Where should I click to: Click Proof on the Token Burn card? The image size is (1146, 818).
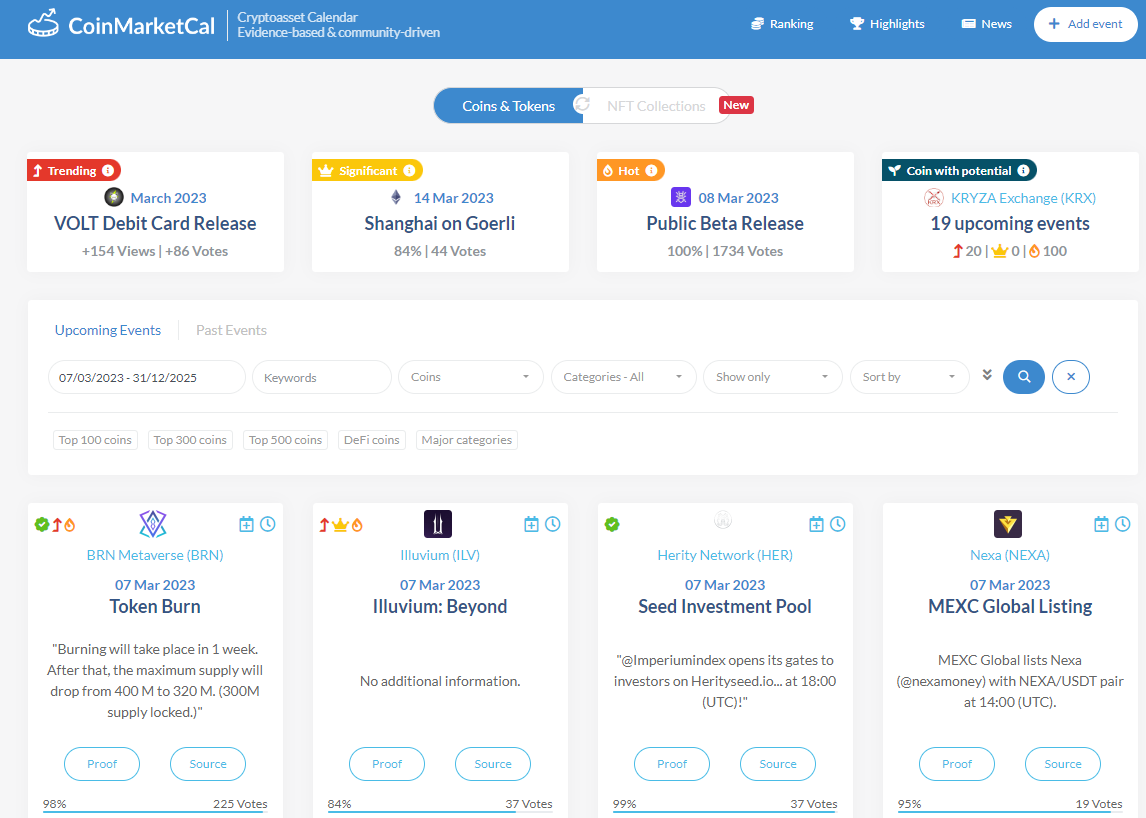(102, 764)
